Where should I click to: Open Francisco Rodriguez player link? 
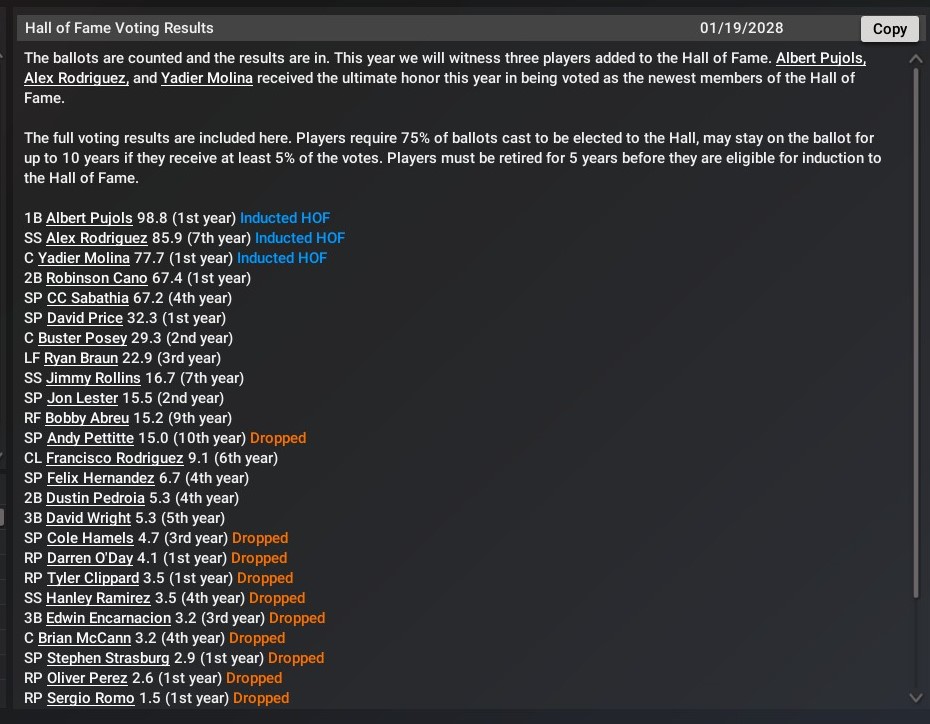pos(115,458)
